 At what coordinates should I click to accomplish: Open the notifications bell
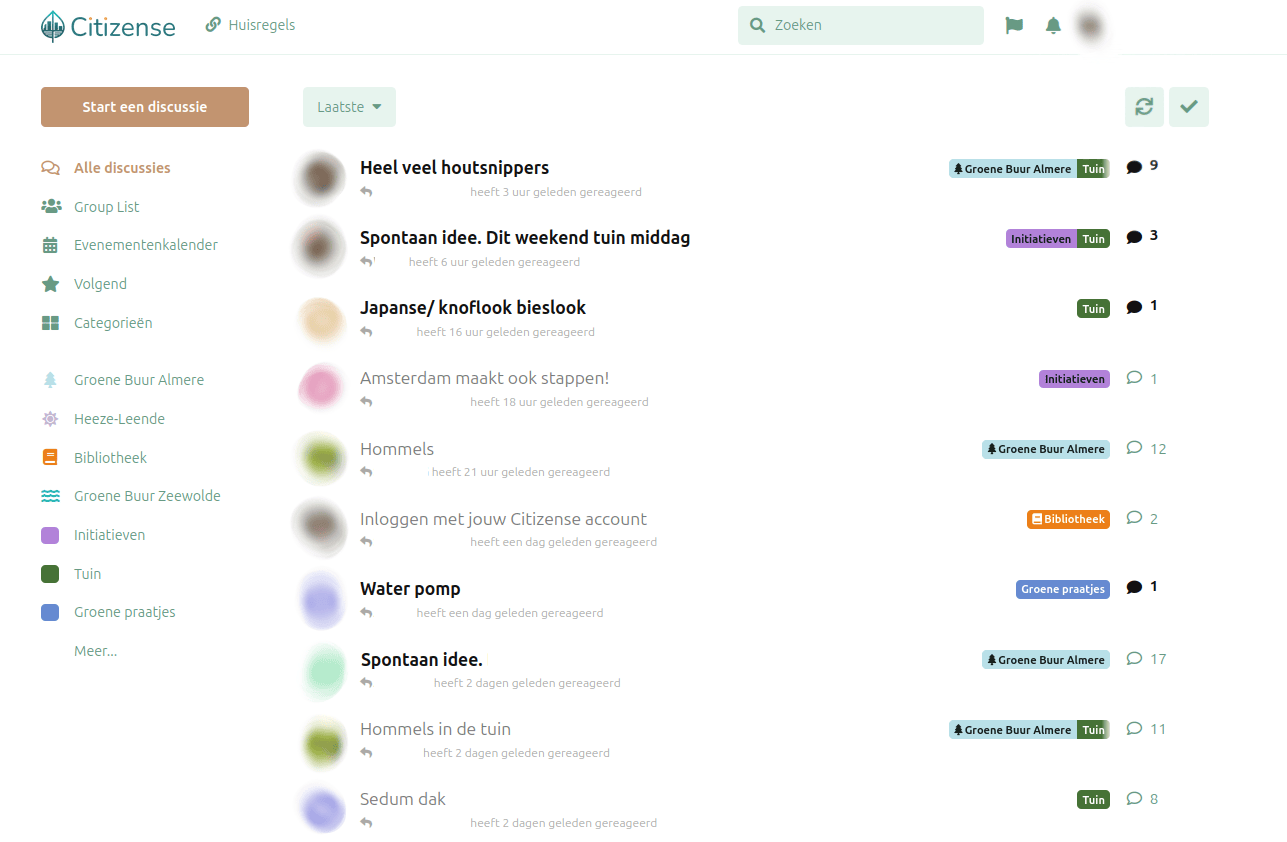tap(1053, 26)
